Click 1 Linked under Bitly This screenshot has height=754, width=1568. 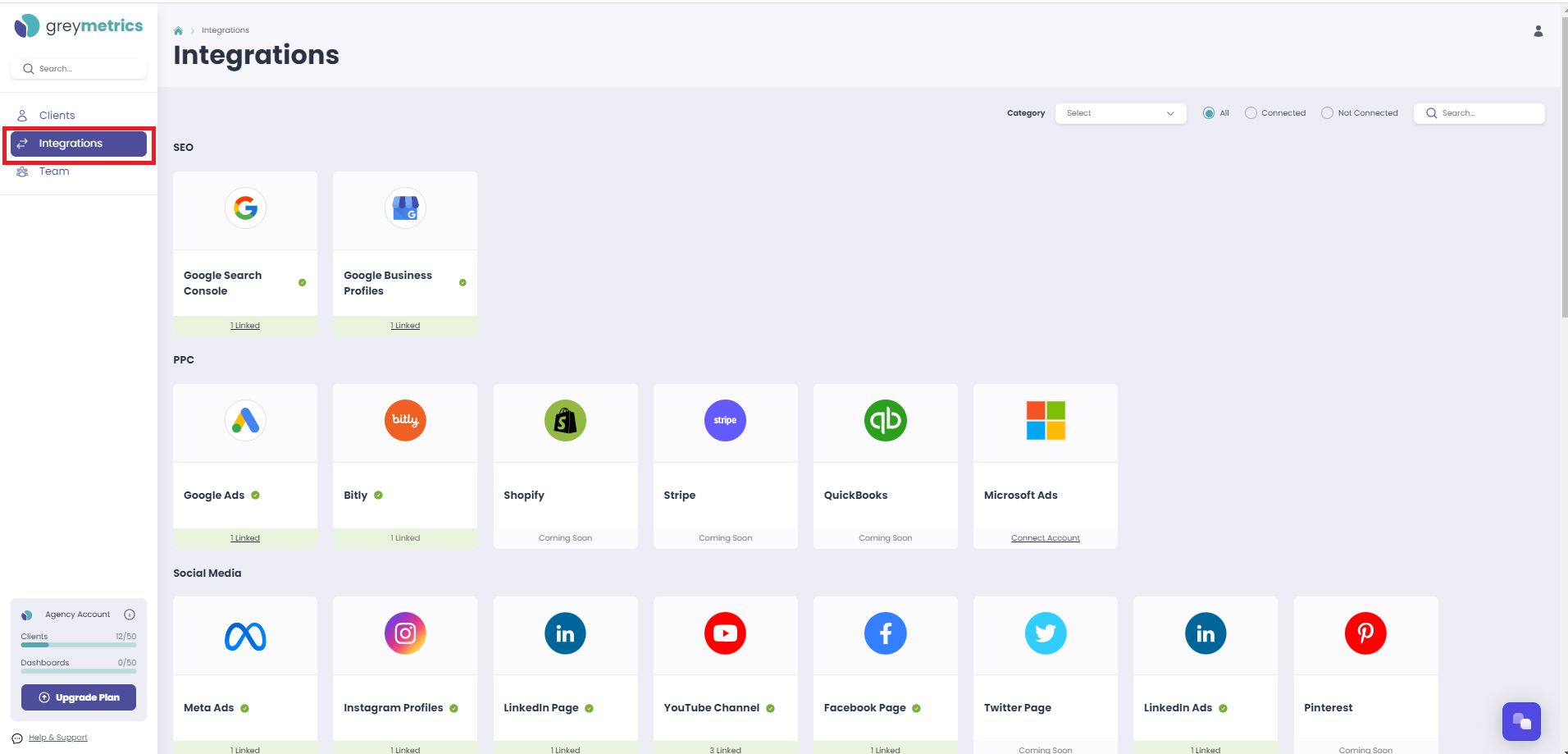pyautogui.click(x=405, y=538)
